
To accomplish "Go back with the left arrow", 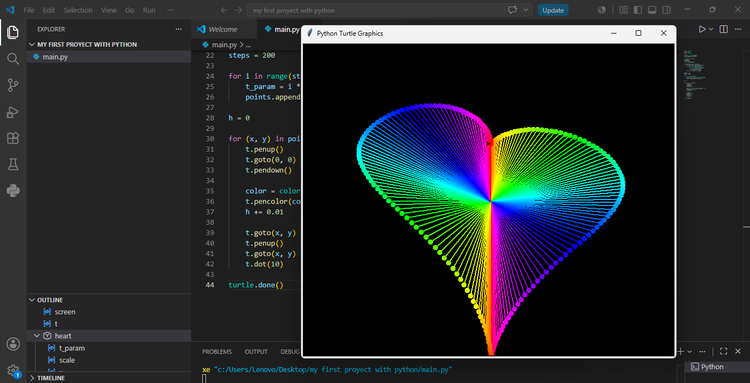I will click(x=224, y=10).
